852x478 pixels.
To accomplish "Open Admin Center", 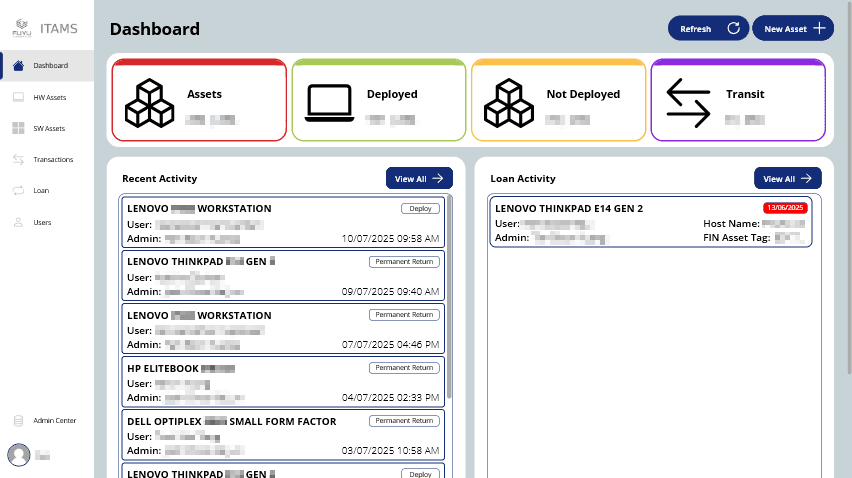I will (47, 420).
